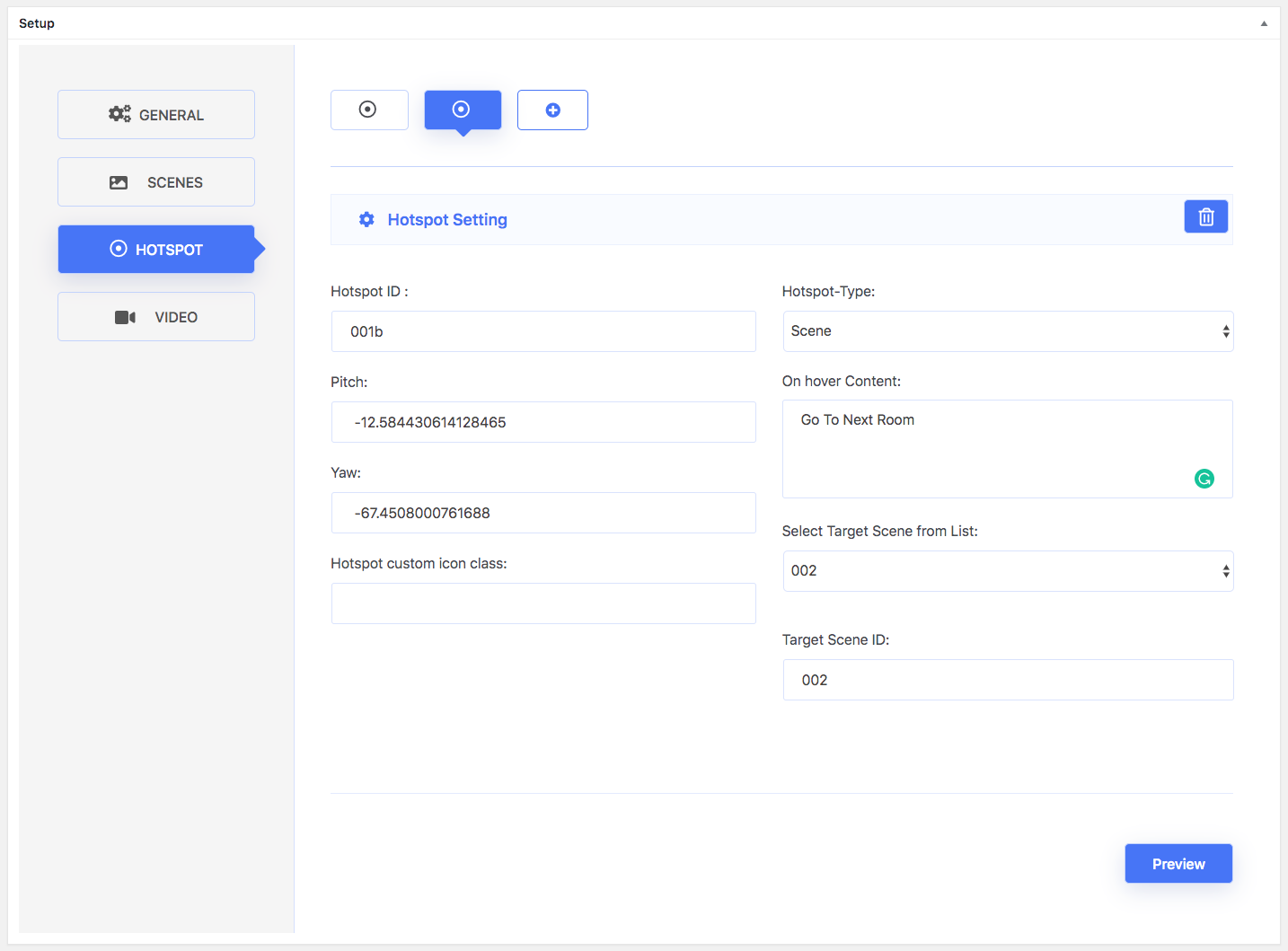This screenshot has height=951, width=1288.
Task: Click into the Yaw input field
Action: pos(543,513)
